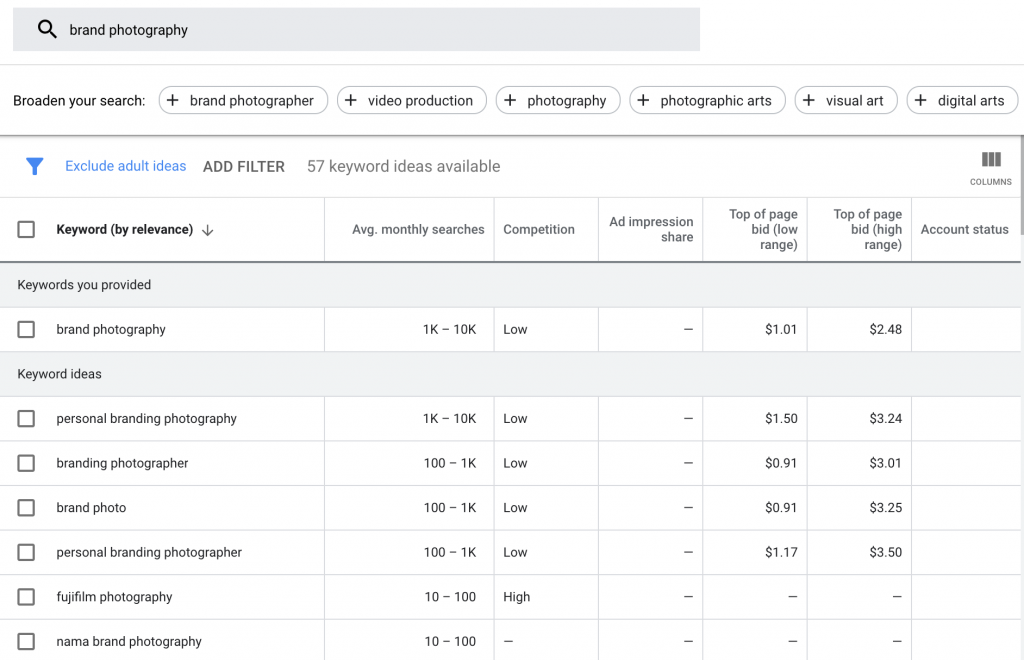1024x660 pixels.
Task: Click the plus icon on digital arts
Action: [921, 101]
